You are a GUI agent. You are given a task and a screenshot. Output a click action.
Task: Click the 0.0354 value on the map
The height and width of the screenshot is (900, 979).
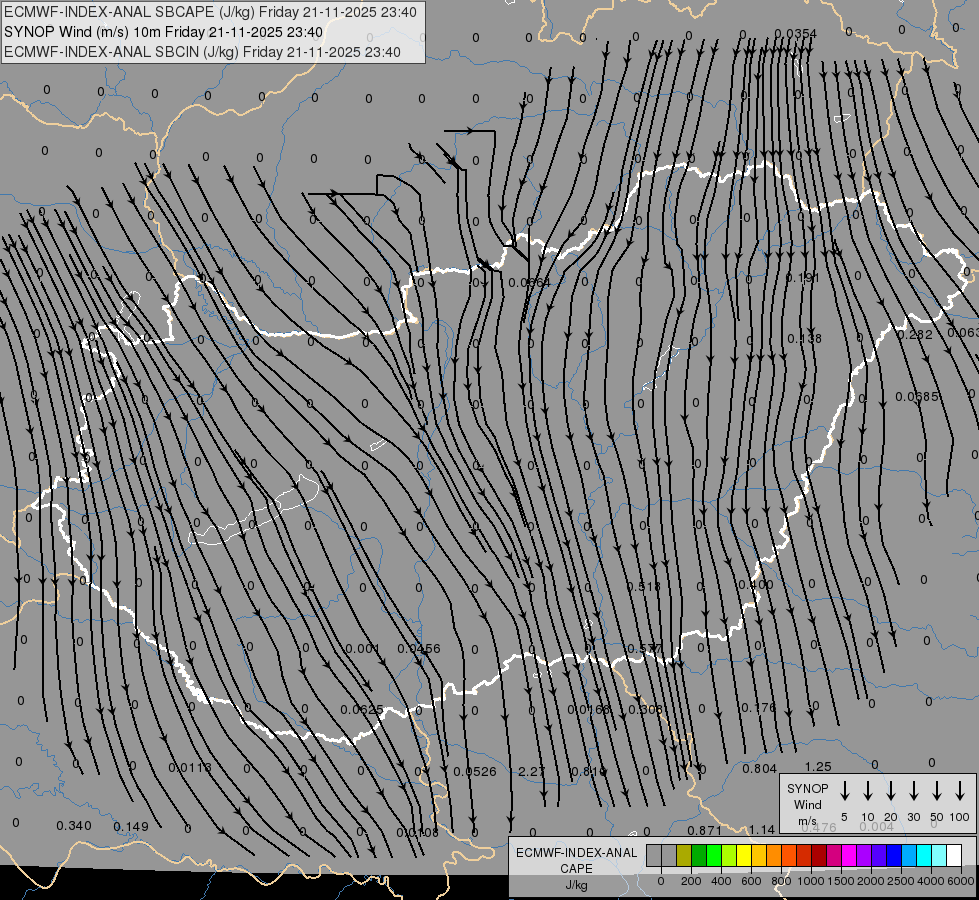tap(795, 33)
